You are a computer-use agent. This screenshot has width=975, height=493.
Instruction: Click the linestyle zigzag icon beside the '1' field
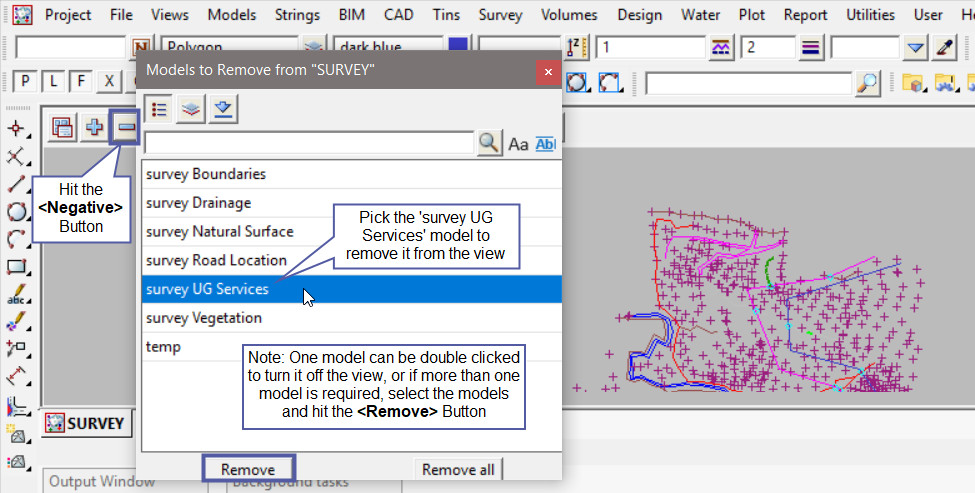[722, 47]
